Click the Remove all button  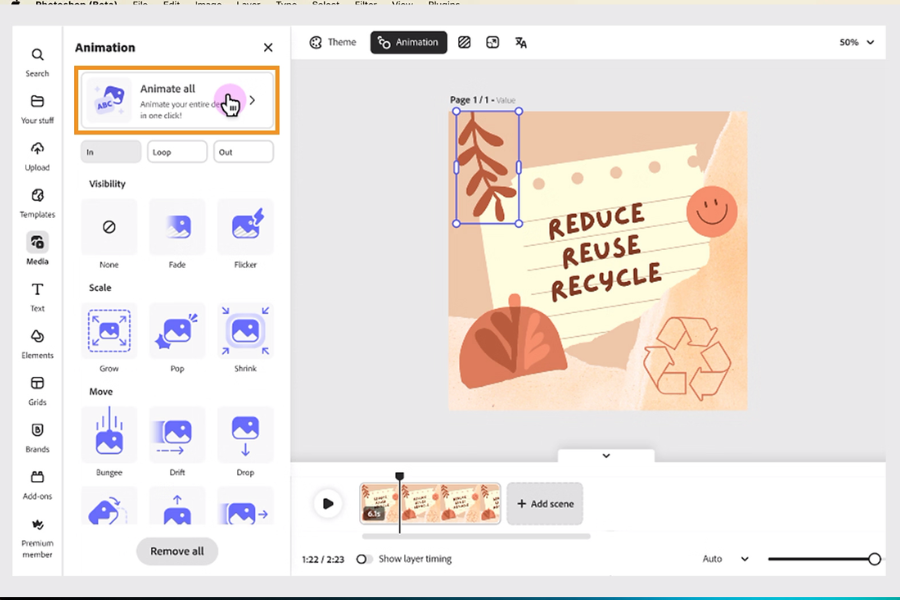177,551
